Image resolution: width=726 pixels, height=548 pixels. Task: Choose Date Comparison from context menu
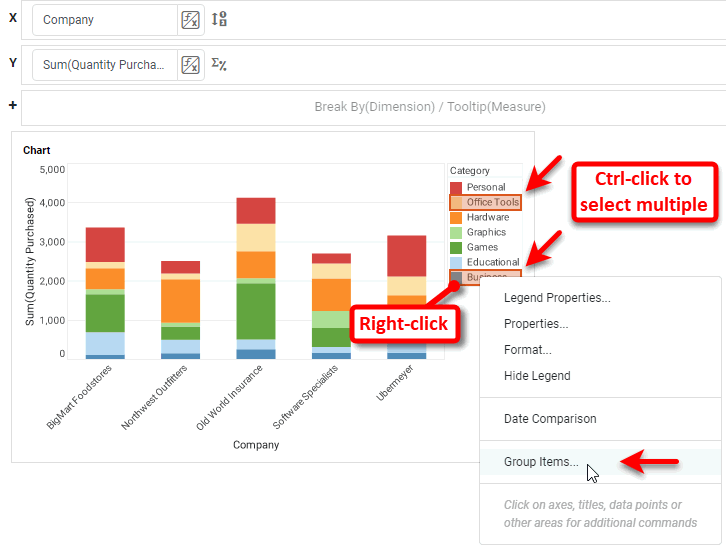pyautogui.click(x=550, y=419)
